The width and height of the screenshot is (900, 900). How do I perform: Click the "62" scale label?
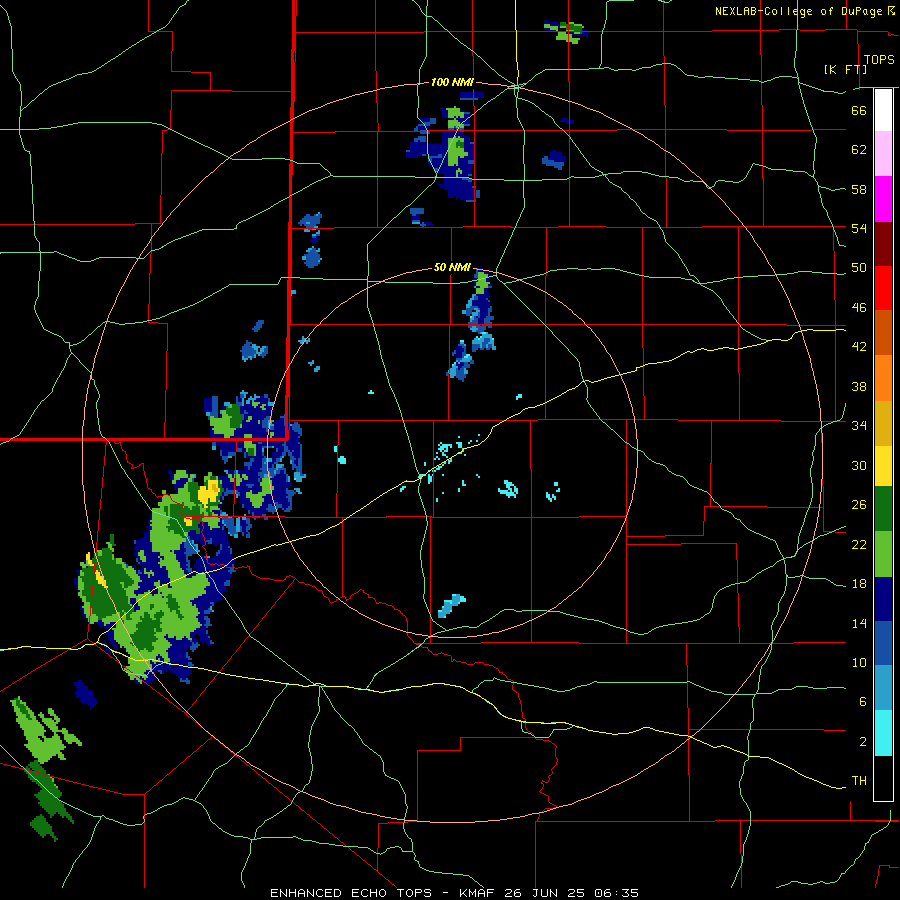[x=859, y=150]
